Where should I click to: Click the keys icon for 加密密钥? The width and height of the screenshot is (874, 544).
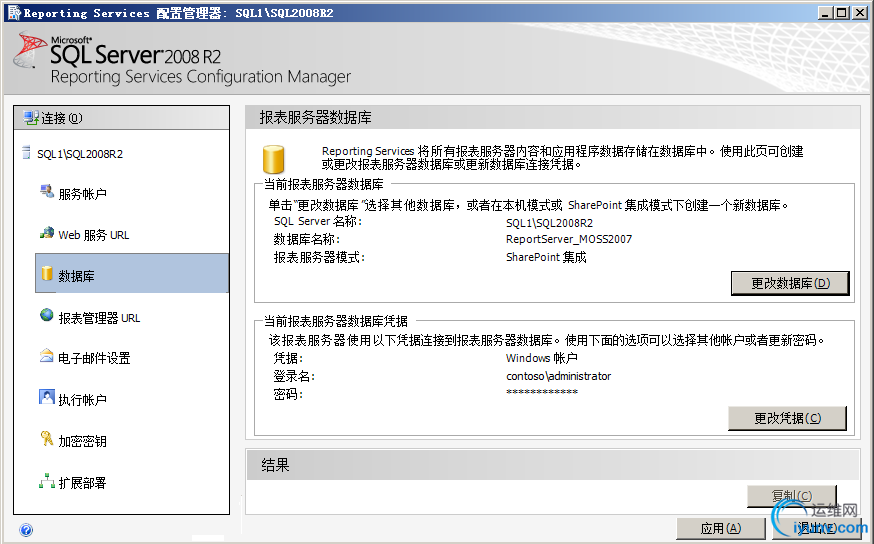click(47, 439)
